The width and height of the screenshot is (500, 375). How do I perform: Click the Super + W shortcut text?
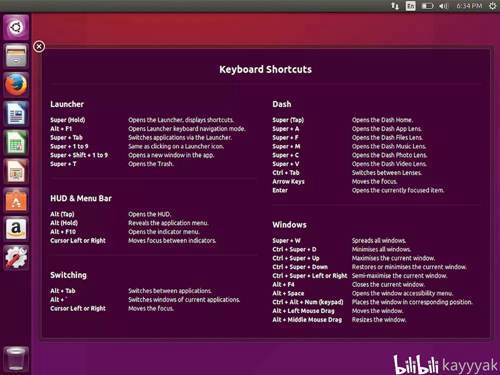tap(286, 240)
